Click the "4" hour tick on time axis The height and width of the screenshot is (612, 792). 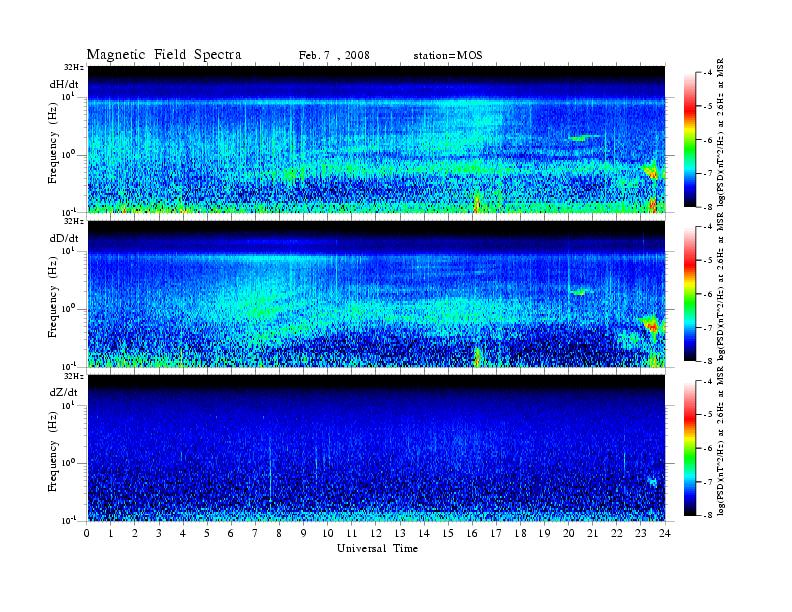point(183,533)
